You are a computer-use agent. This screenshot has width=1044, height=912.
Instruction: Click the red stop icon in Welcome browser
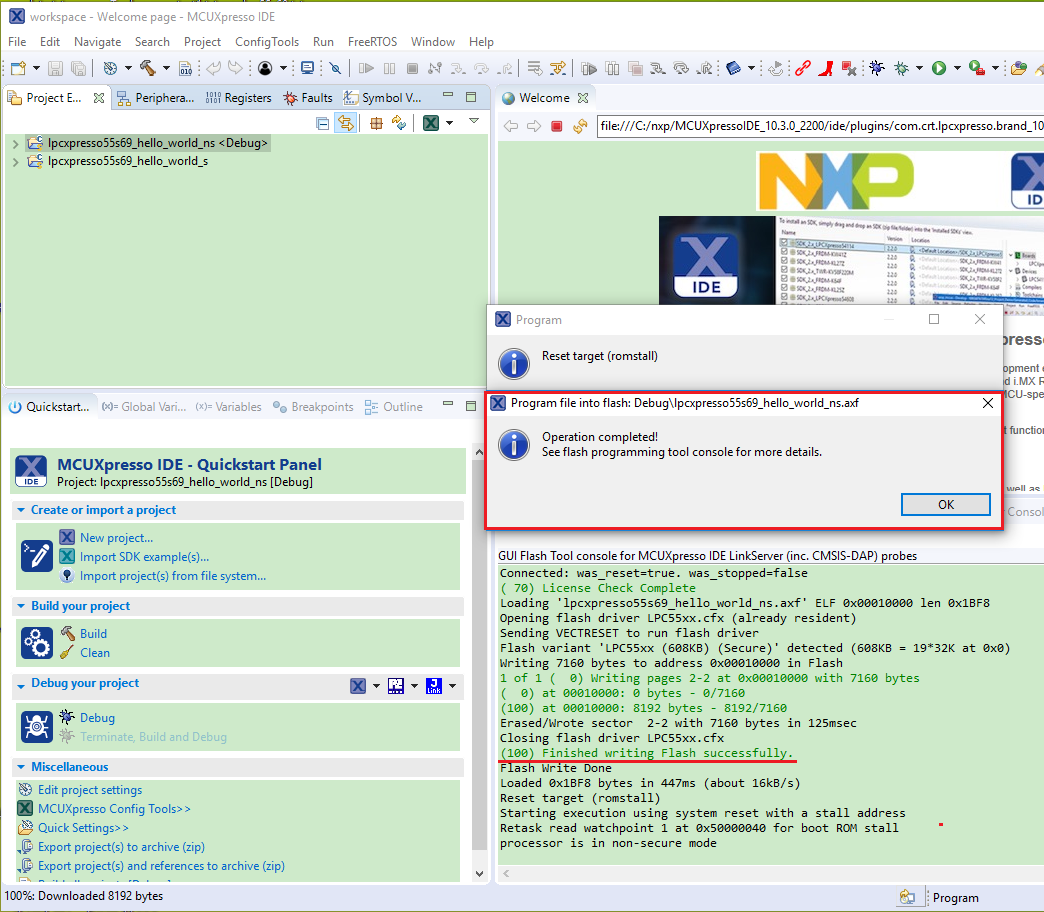pyautogui.click(x=557, y=126)
